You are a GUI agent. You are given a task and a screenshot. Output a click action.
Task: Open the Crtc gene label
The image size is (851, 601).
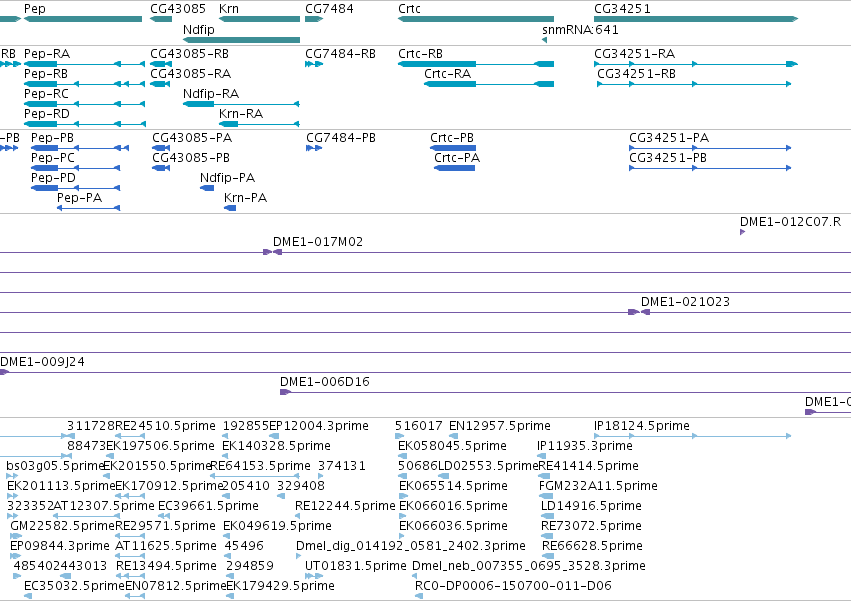pos(409,9)
